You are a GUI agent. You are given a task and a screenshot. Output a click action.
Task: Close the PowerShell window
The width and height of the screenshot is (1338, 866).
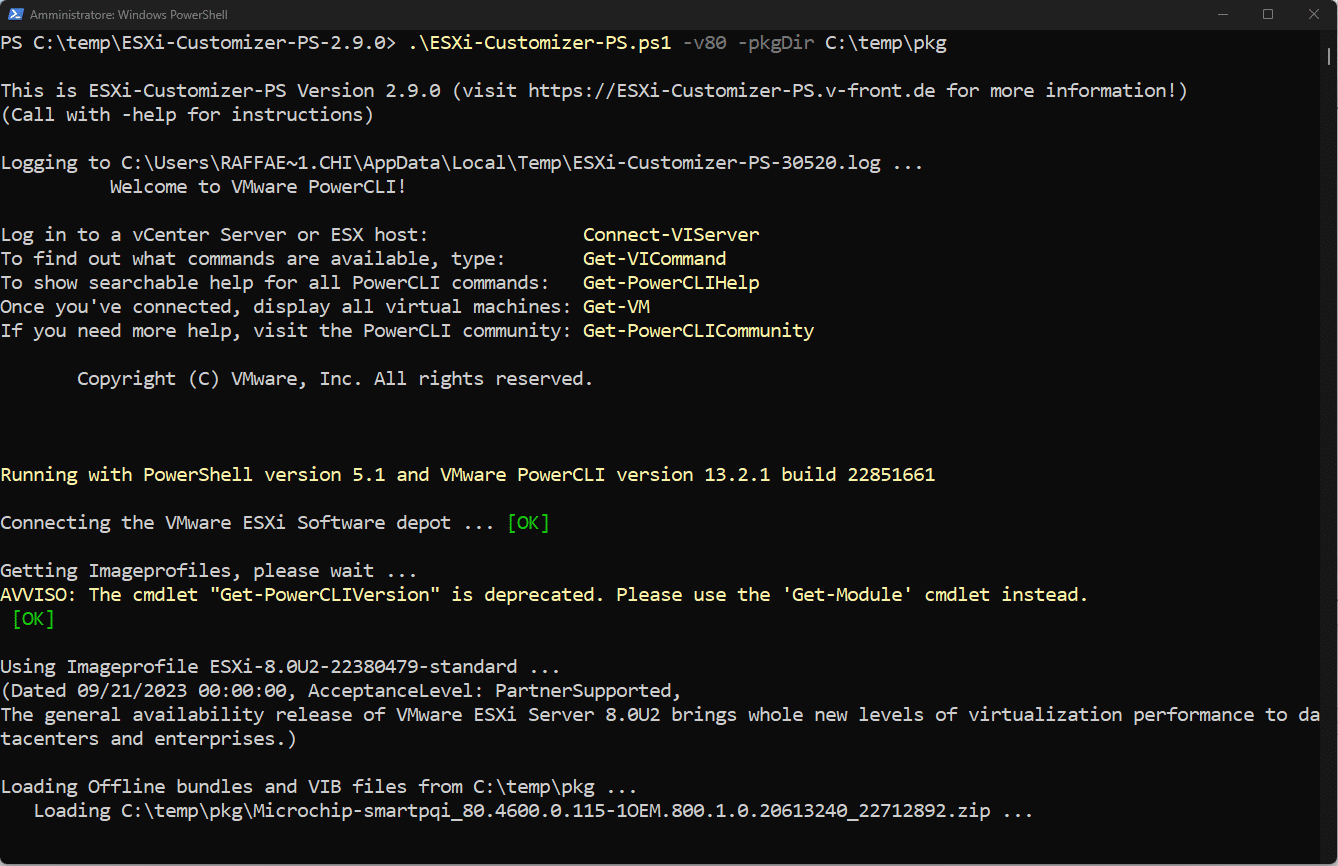pyautogui.click(x=1314, y=15)
